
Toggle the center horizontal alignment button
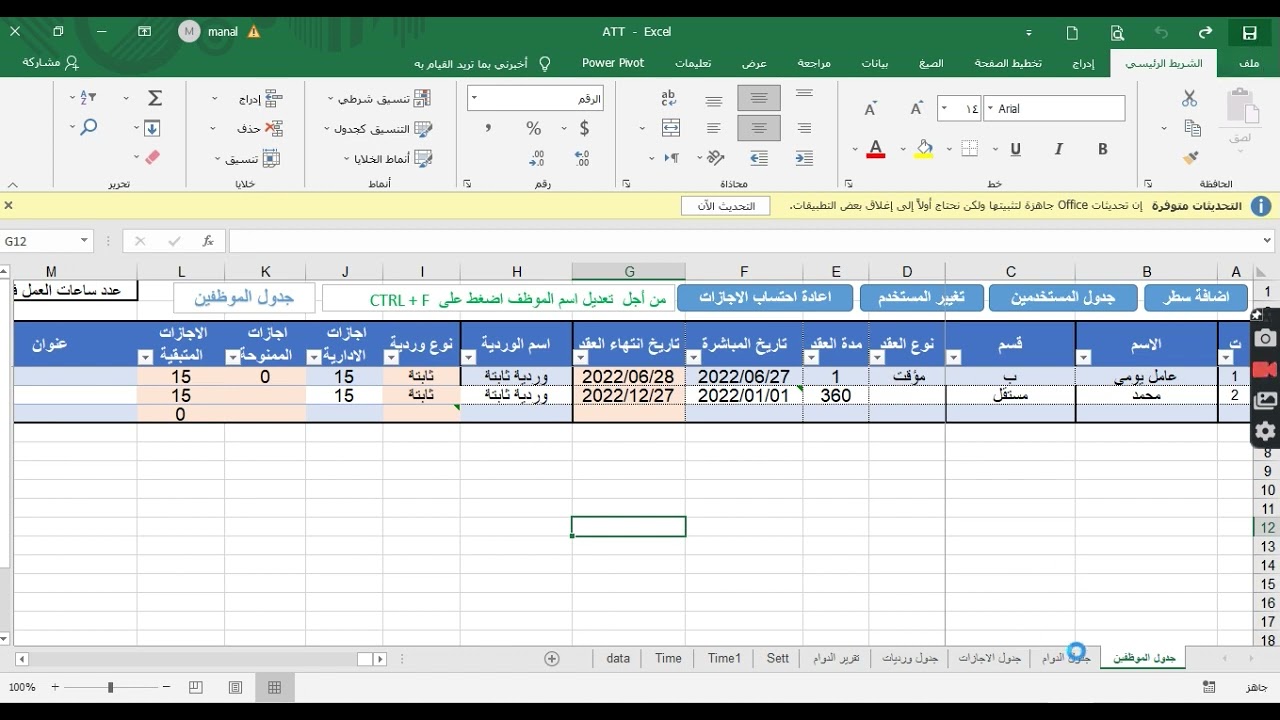coord(759,128)
